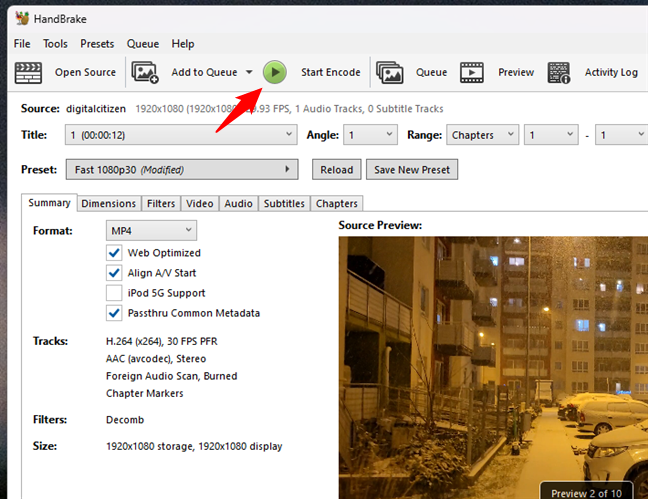Click the Save New Preset button
Screen dimensions: 648x499
pos(412,170)
